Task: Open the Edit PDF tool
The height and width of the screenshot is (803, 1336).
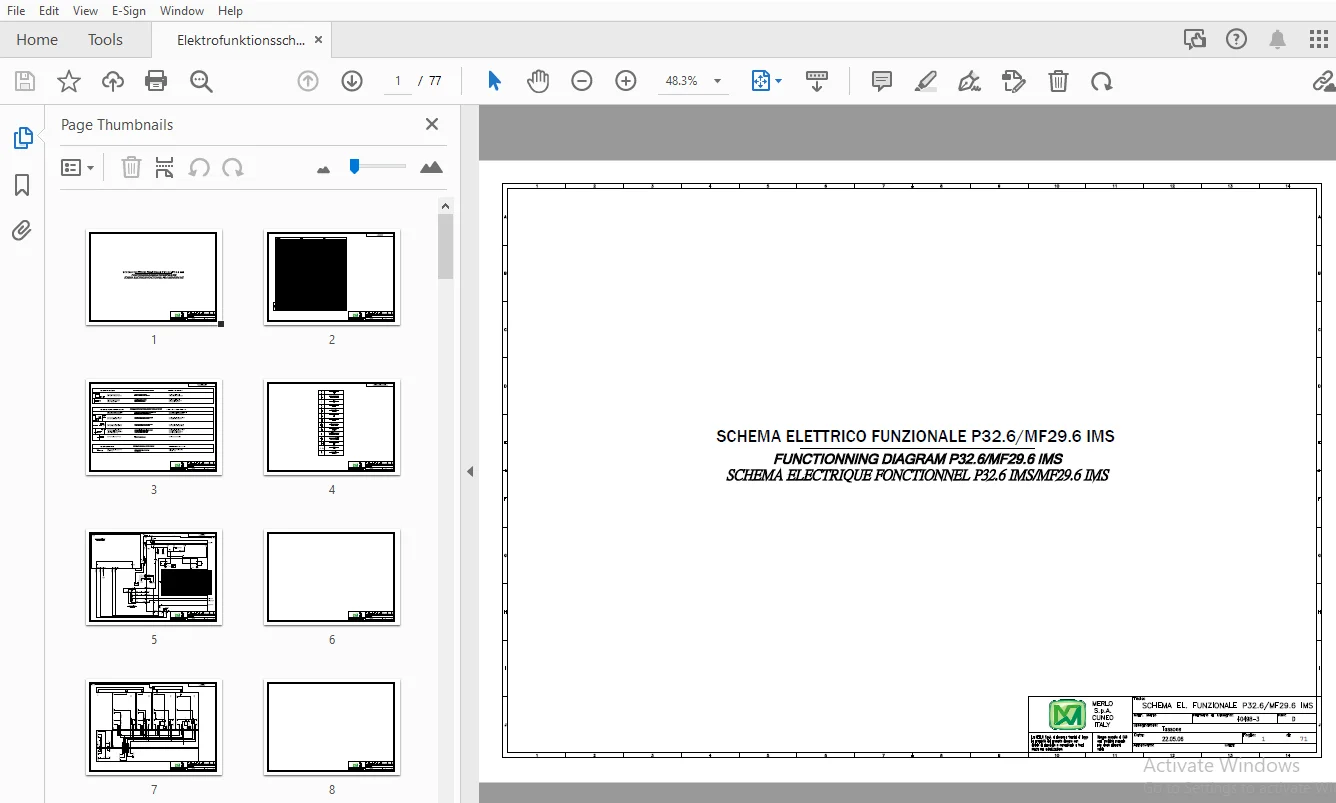Action: pyautogui.click(x=1014, y=82)
